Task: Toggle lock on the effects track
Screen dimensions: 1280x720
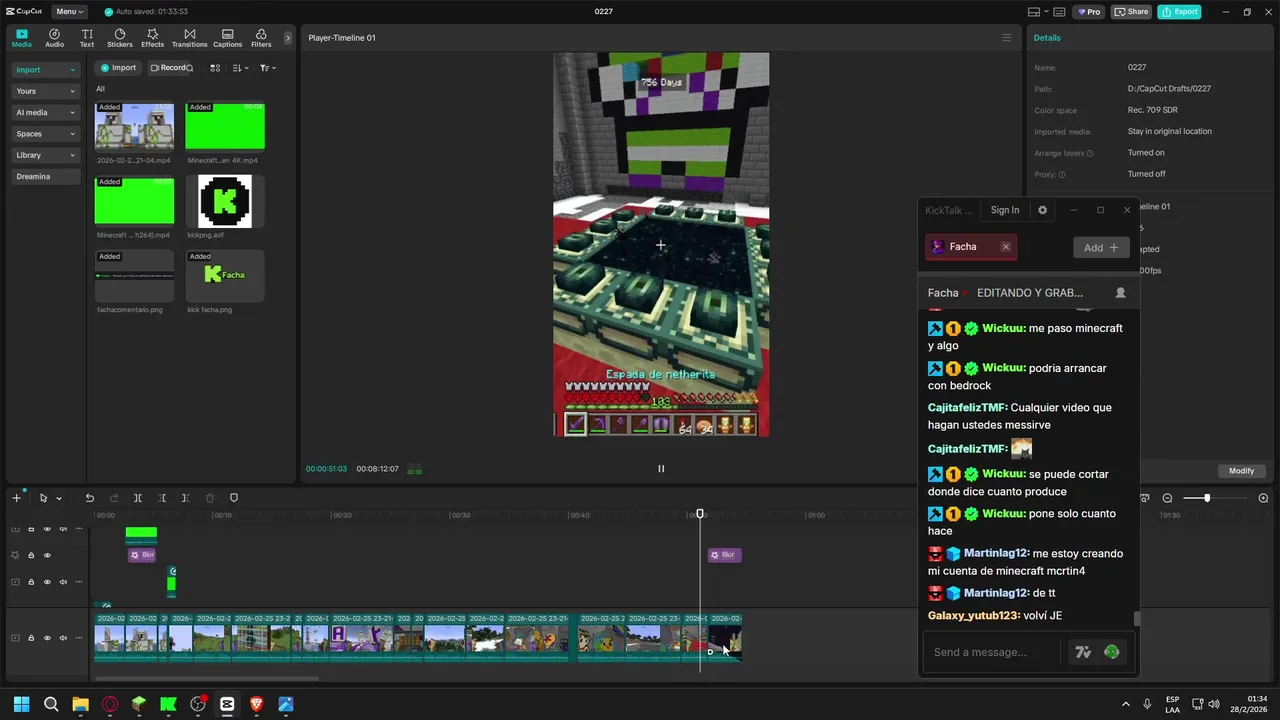Action: (x=31, y=555)
